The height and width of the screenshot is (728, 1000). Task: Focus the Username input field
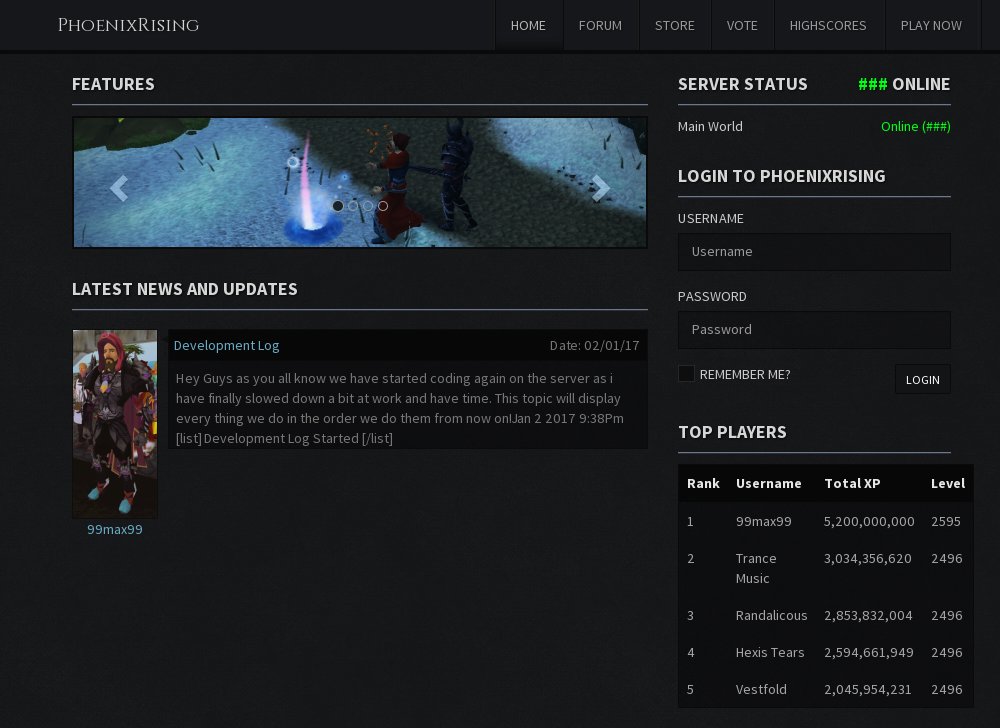814,252
